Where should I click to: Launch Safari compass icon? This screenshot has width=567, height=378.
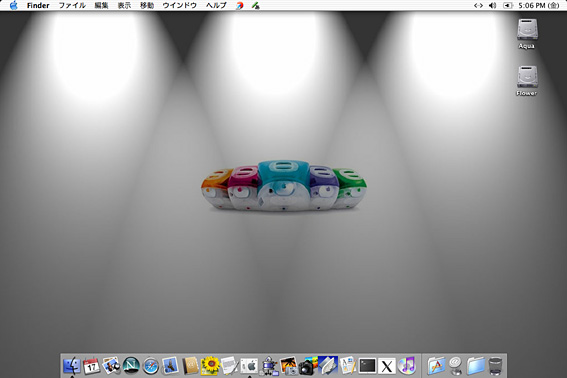pyautogui.click(x=150, y=366)
